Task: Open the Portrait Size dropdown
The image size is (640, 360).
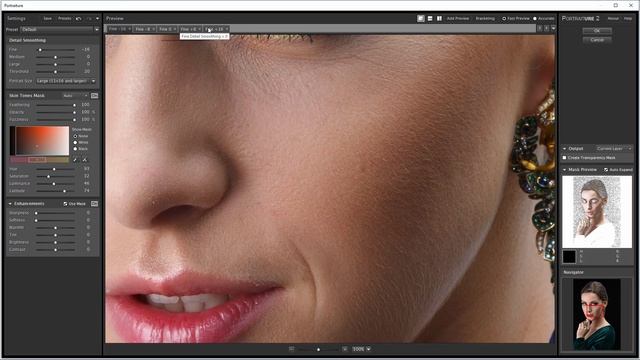Action: tap(65, 81)
